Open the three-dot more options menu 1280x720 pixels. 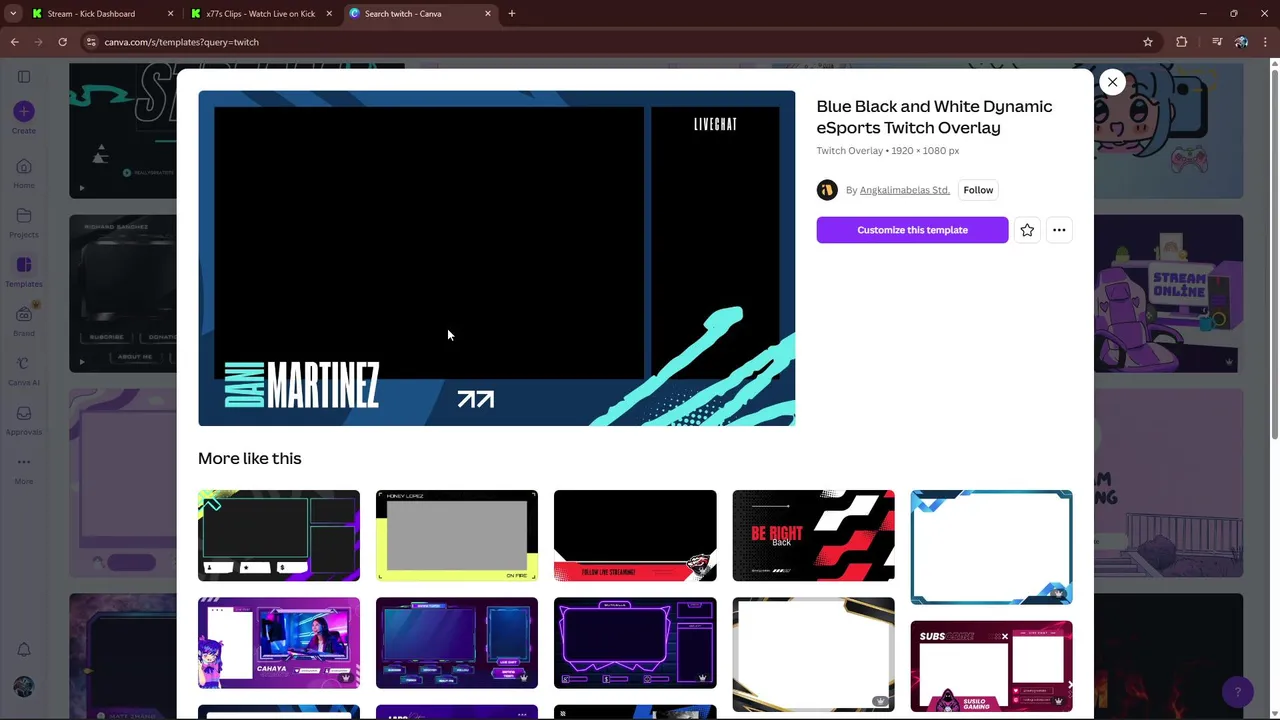point(1059,230)
